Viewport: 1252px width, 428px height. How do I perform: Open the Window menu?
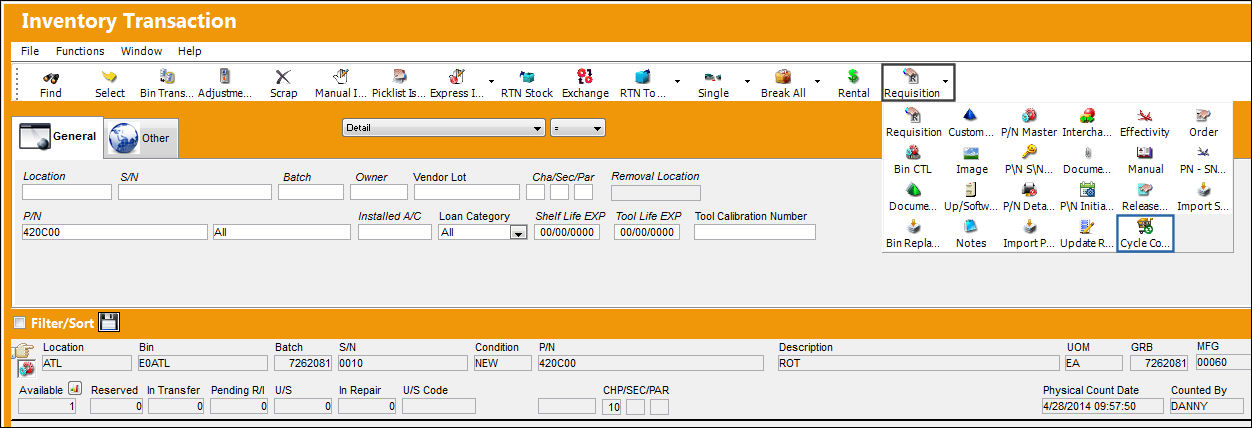pos(141,51)
